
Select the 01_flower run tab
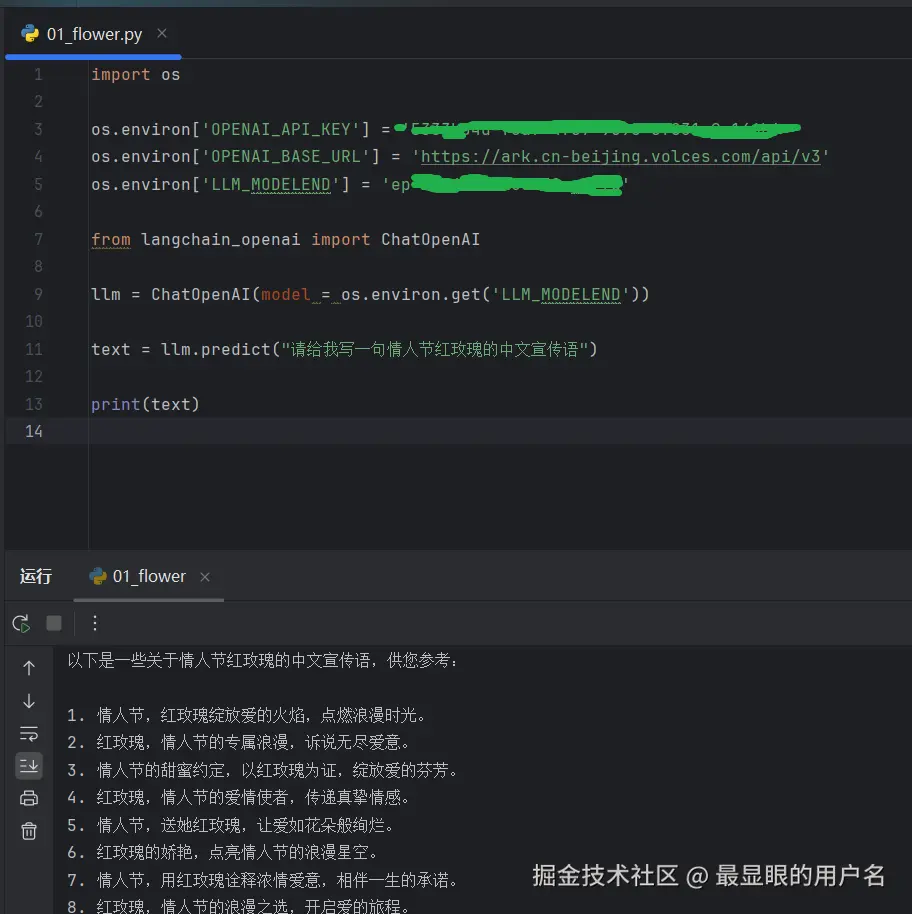click(149, 576)
